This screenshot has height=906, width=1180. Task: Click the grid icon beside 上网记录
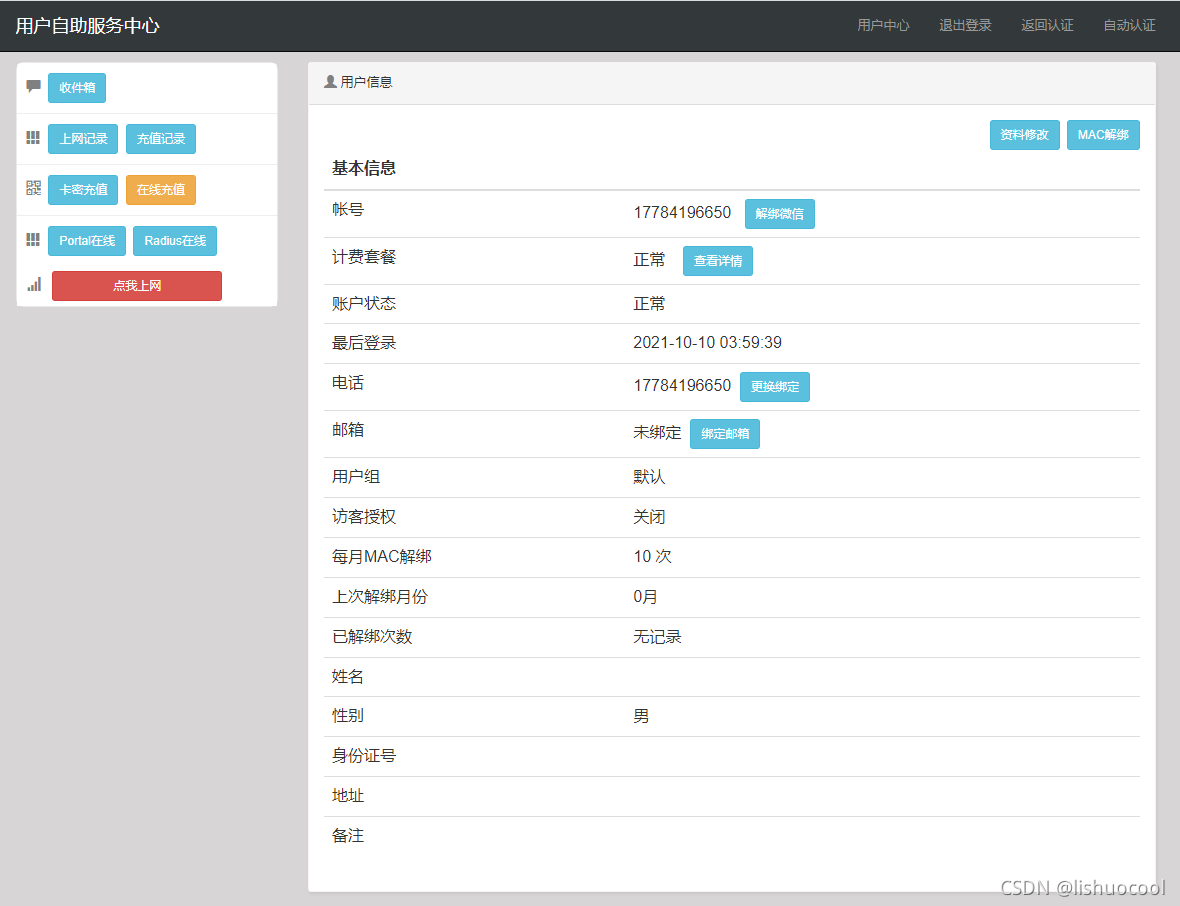pos(33,138)
